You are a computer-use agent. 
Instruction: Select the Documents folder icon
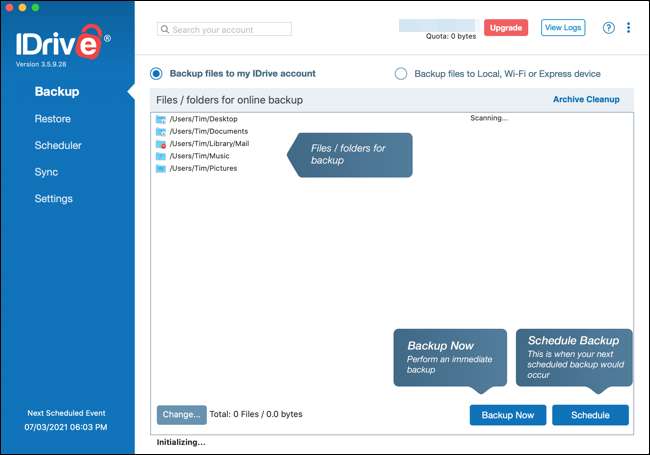click(160, 132)
